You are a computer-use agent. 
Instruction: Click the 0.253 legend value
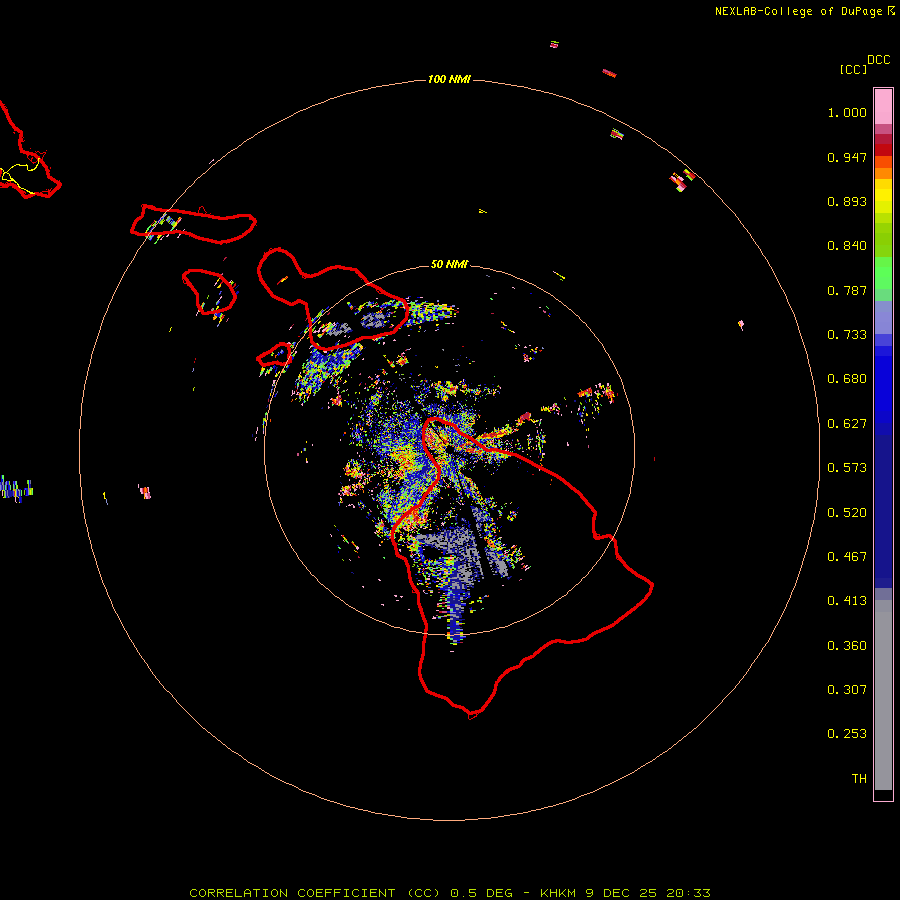click(x=847, y=734)
